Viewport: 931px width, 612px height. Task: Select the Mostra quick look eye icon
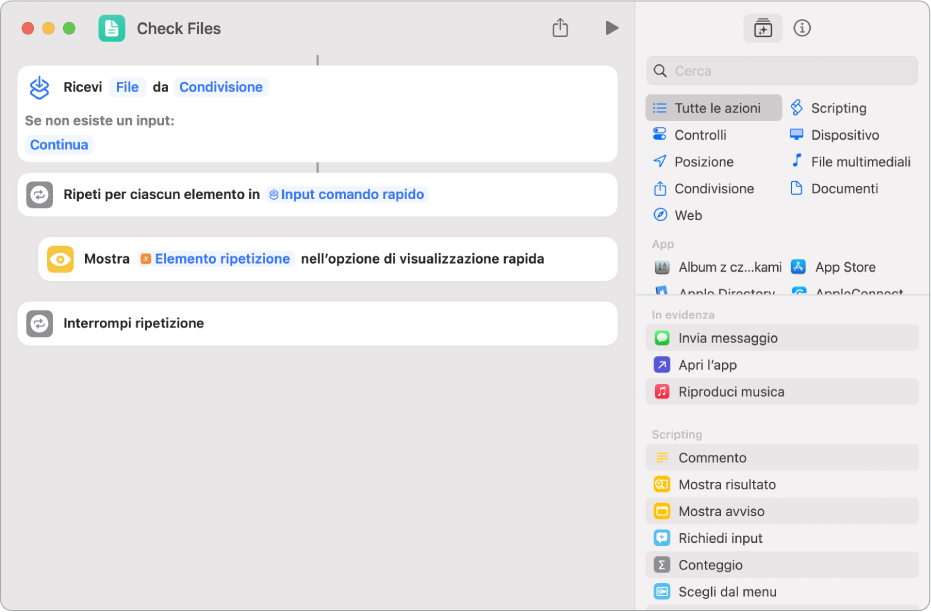60,259
